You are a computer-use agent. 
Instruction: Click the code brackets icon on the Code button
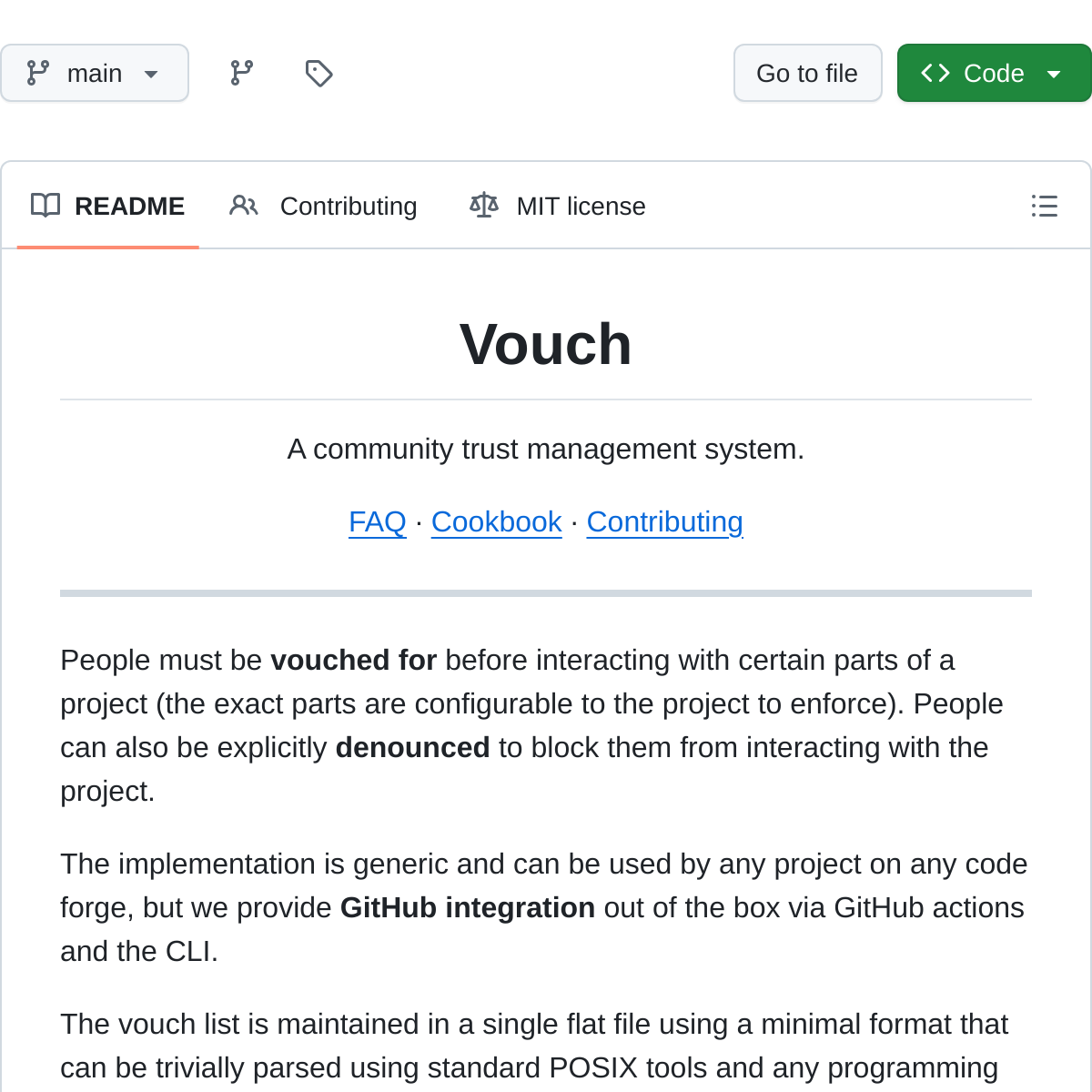[x=935, y=73]
